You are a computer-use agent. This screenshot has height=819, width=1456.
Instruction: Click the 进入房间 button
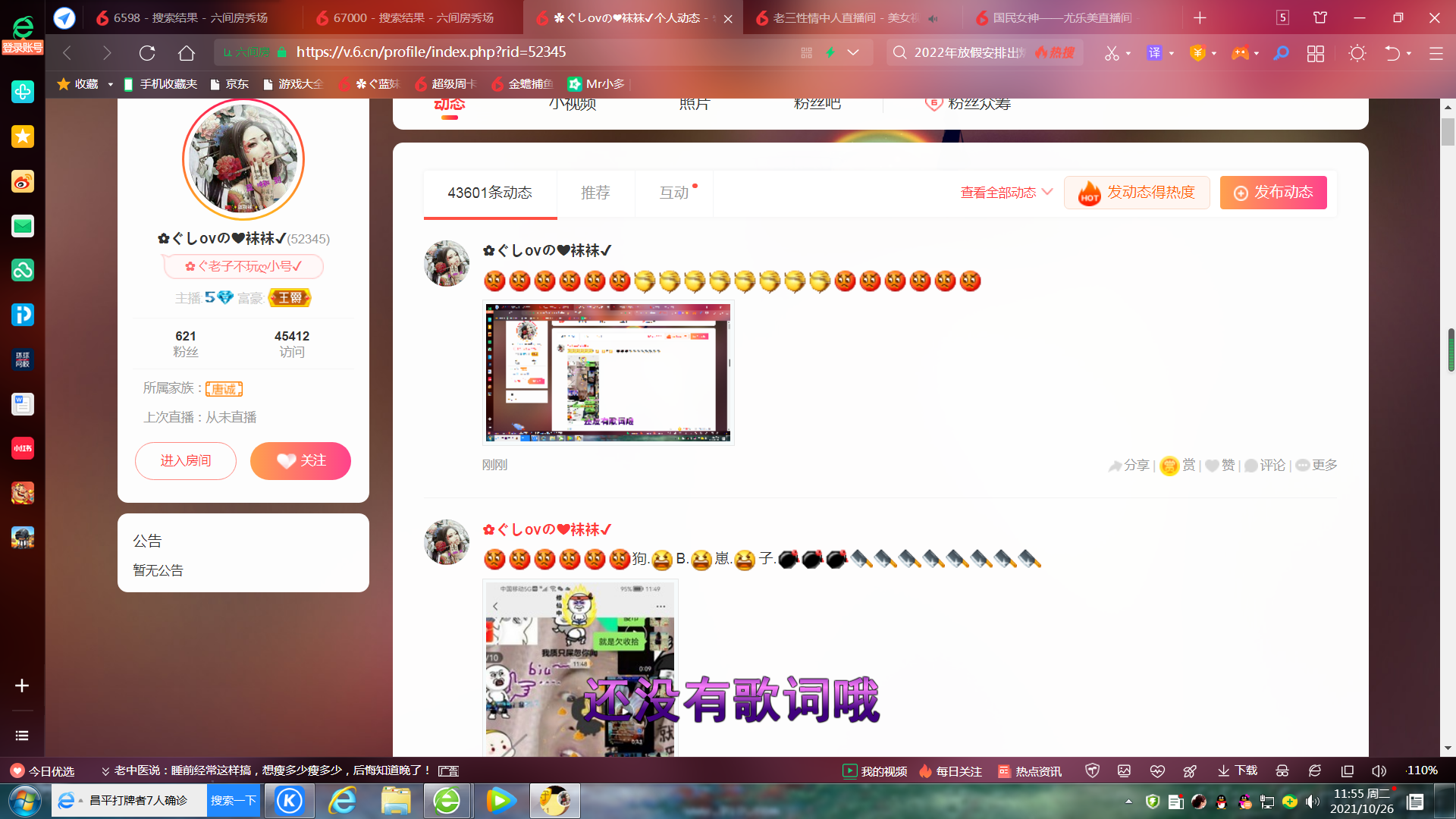pos(186,461)
